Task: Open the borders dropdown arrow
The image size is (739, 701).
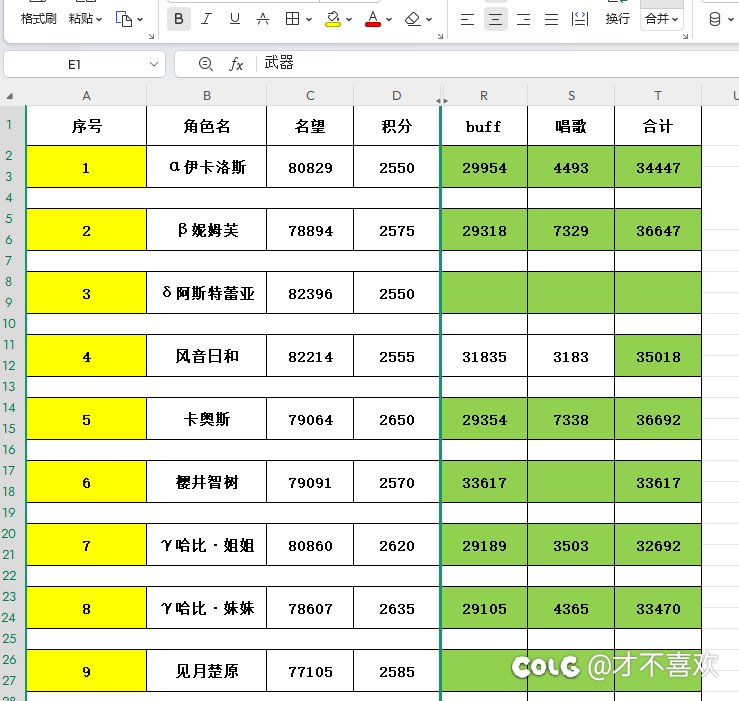Action: (309, 19)
